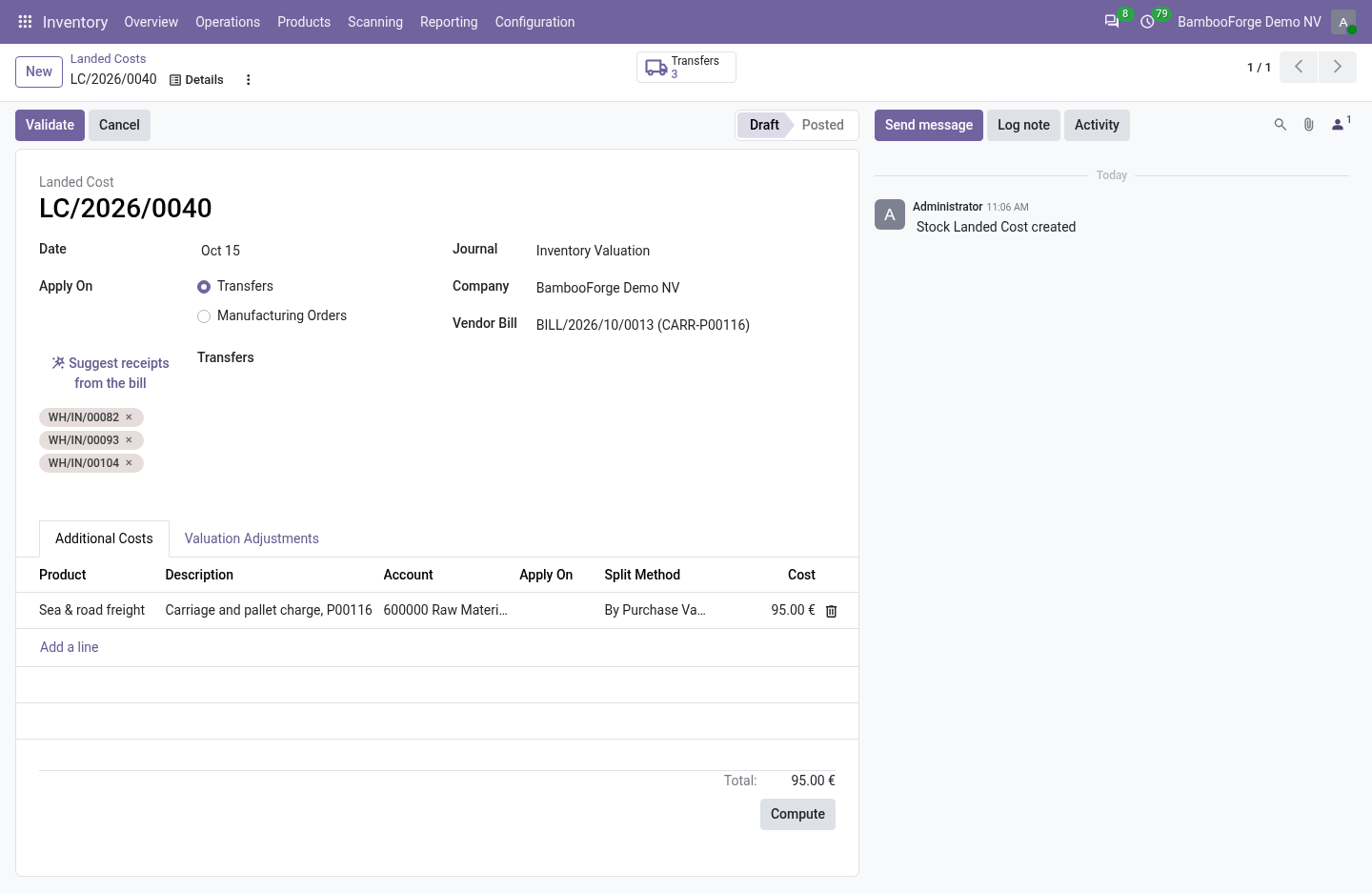Open the home apps grid menu
Viewport: 1372px width, 893px height.
coord(26,22)
